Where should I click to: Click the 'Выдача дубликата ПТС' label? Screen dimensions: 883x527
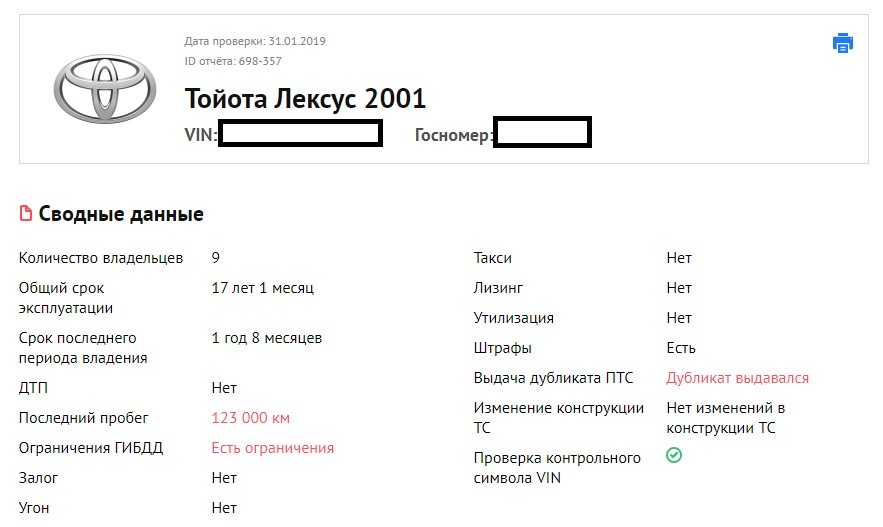553,378
